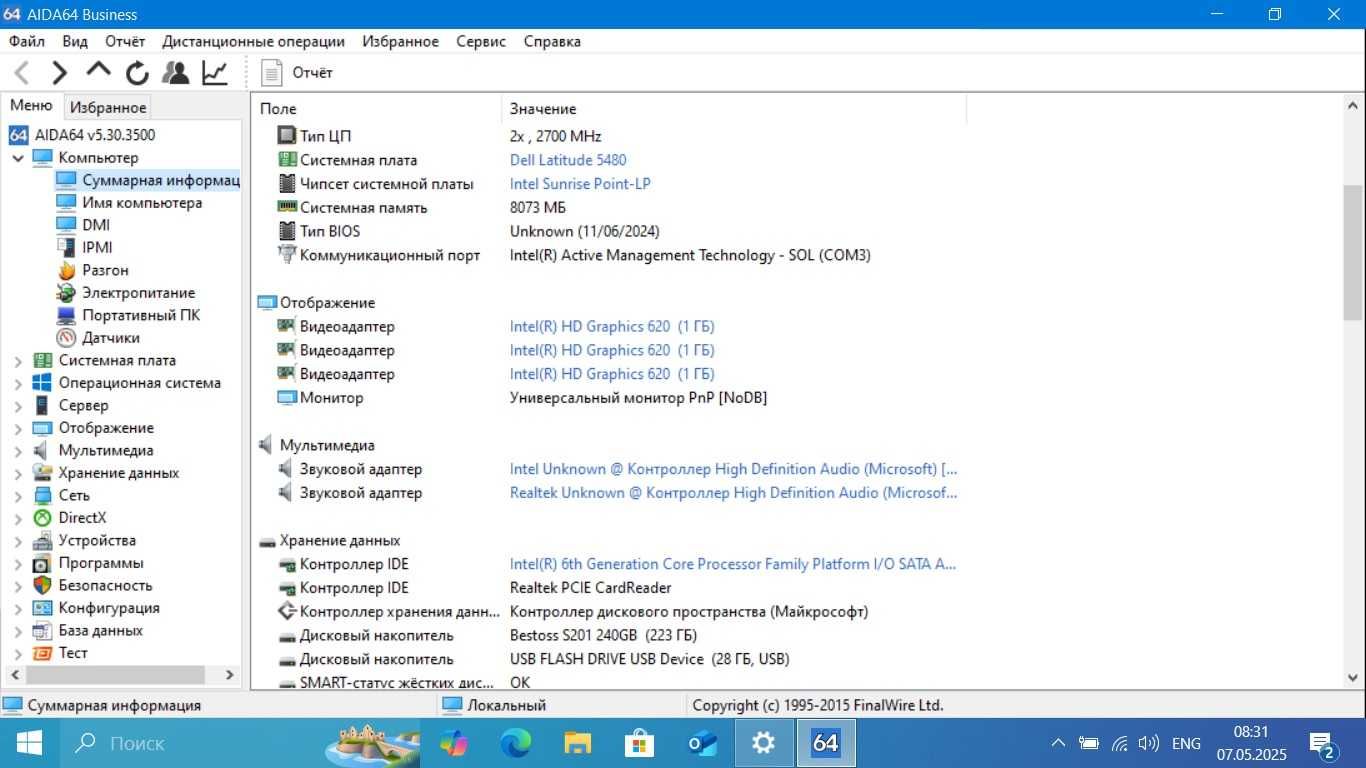The image size is (1366, 768).
Task: Select Суммарная информация in the tree
Action: 160,180
